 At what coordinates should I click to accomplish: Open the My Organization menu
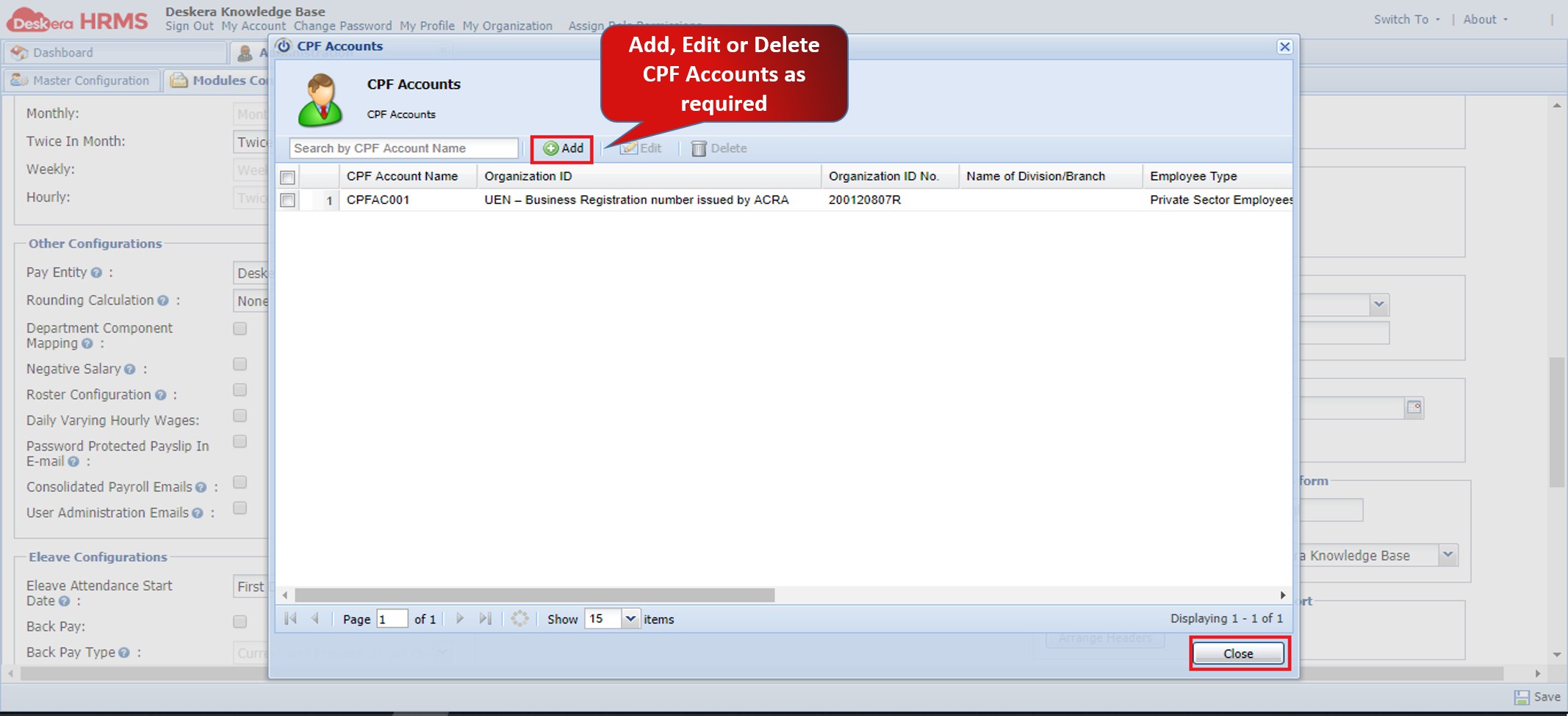click(507, 26)
